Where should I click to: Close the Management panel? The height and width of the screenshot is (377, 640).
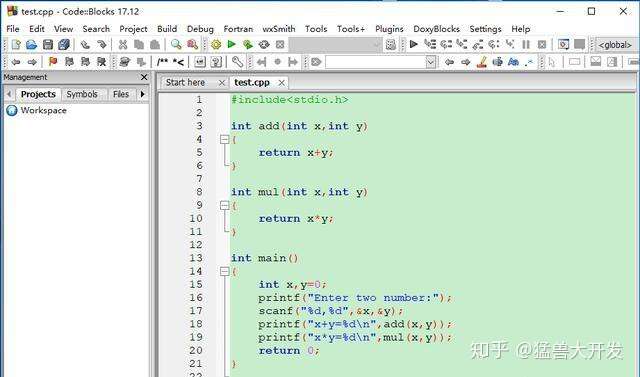click(x=144, y=77)
